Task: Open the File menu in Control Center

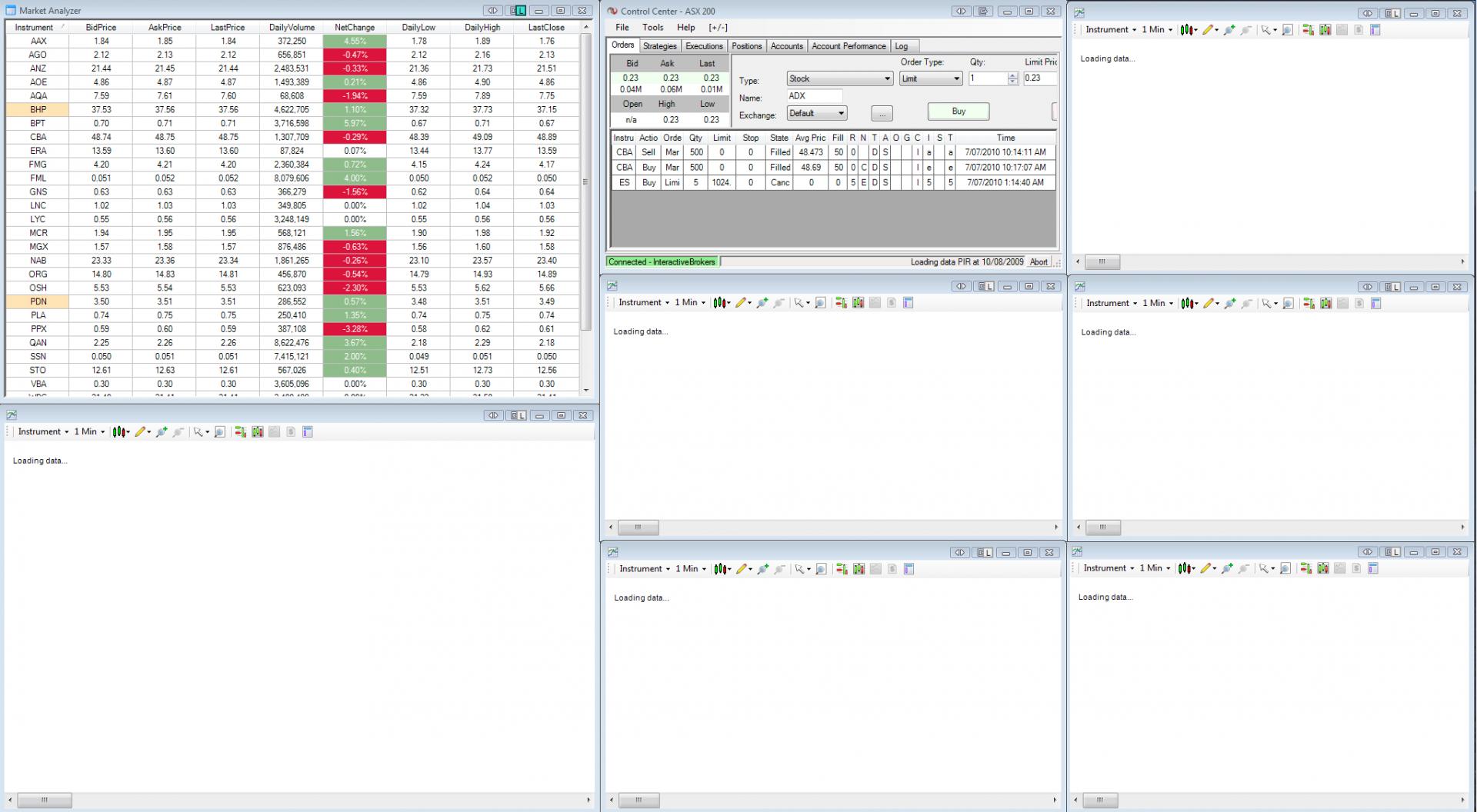Action: pos(622,28)
